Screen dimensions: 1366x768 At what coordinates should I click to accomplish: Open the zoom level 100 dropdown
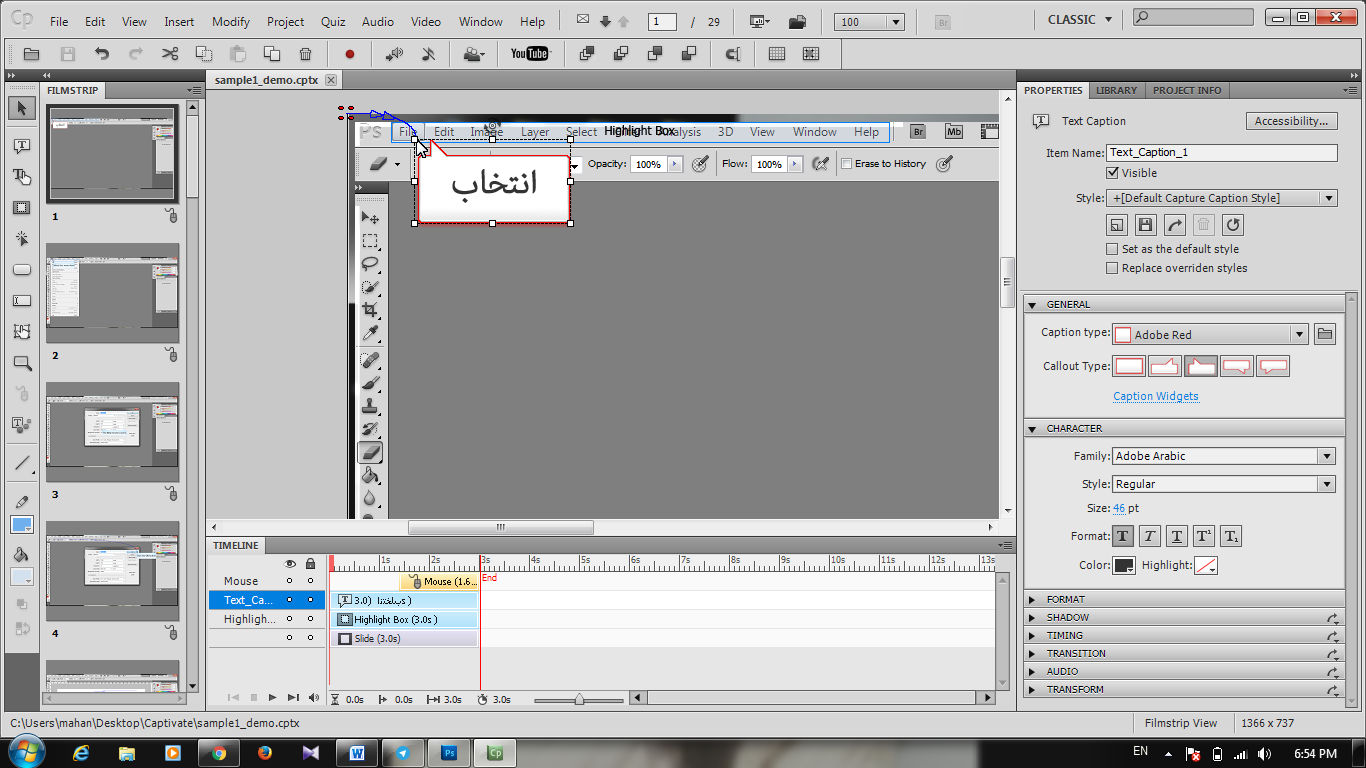(x=870, y=22)
